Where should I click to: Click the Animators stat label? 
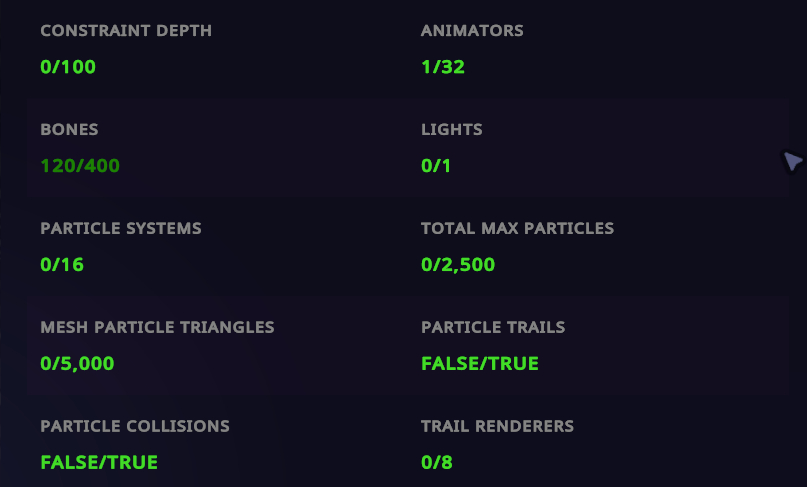472,31
